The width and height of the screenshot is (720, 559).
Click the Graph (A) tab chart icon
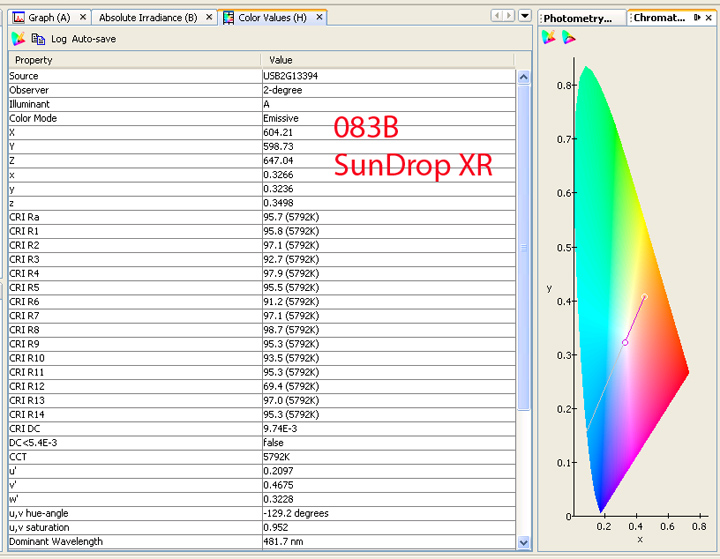point(18,18)
